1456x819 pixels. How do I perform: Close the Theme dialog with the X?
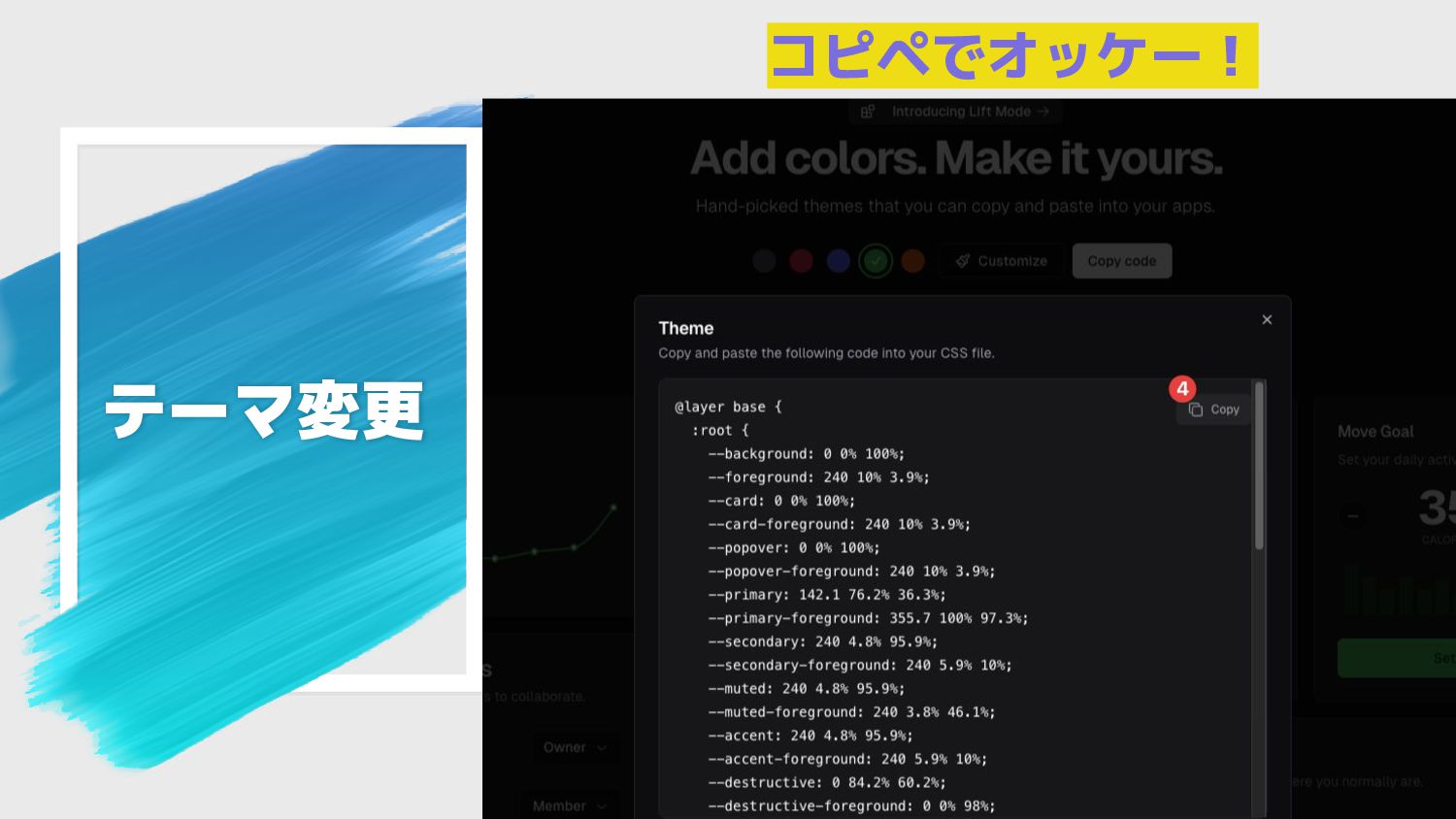click(1267, 320)
